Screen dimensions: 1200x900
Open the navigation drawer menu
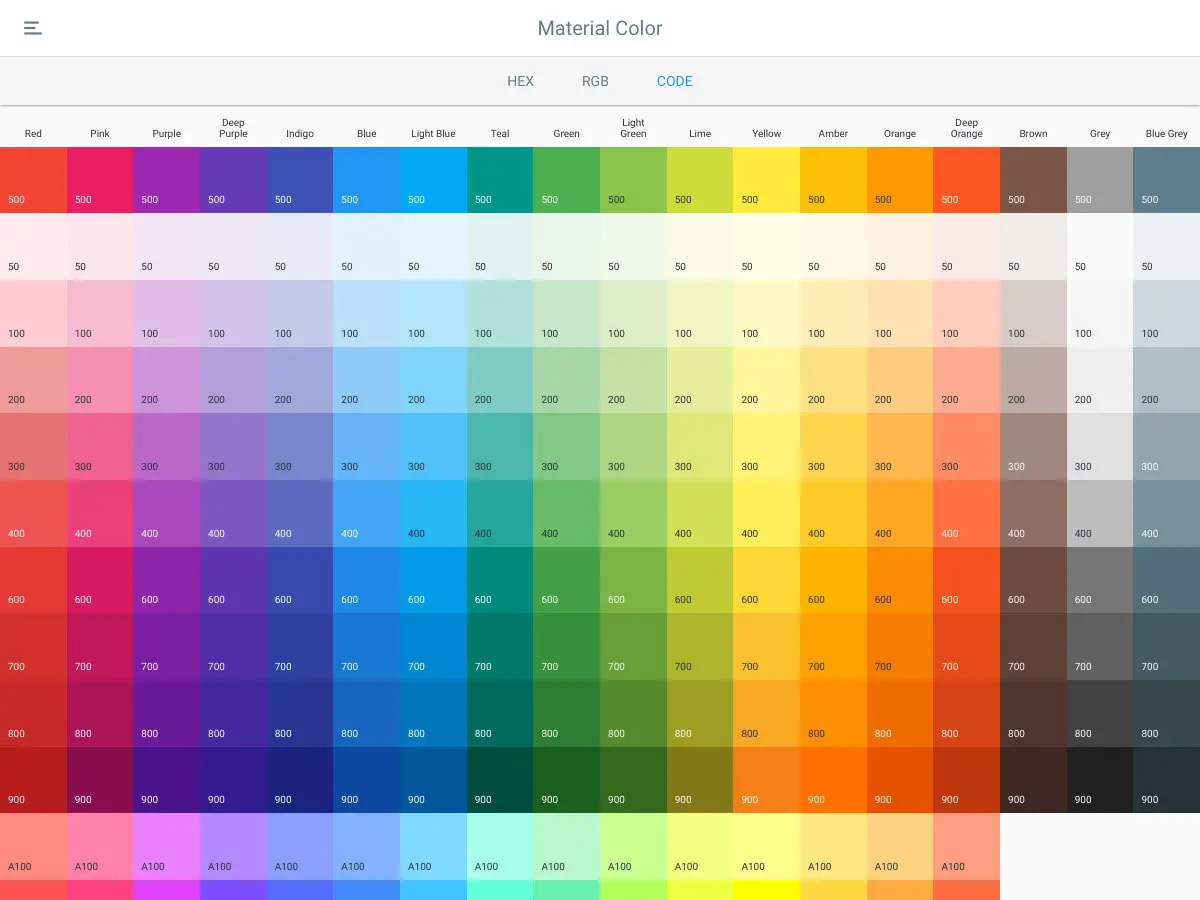pos(33,28)
